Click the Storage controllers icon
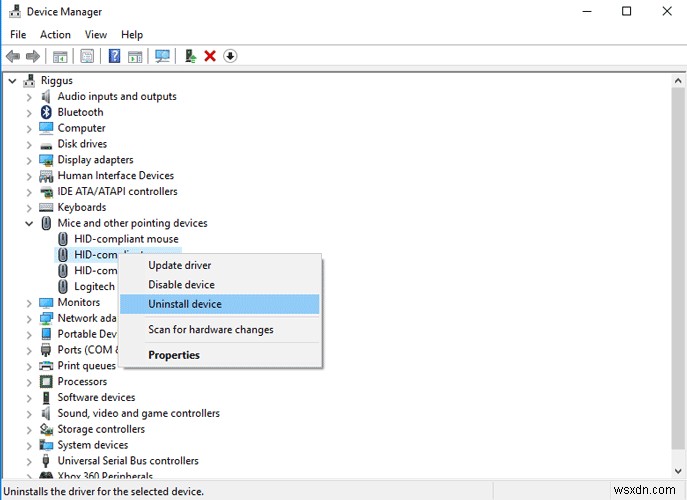 click(x=46, y=429)
